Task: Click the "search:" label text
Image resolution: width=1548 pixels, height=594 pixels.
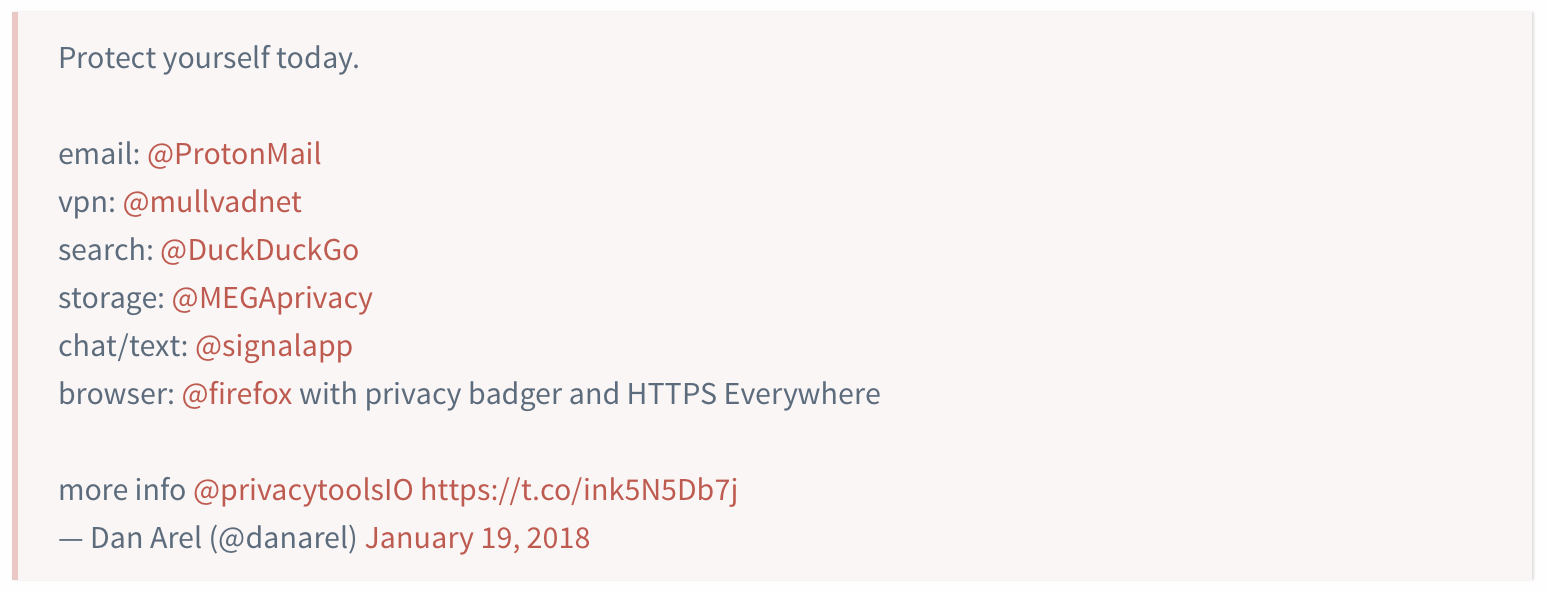Action: click(106, 250)
